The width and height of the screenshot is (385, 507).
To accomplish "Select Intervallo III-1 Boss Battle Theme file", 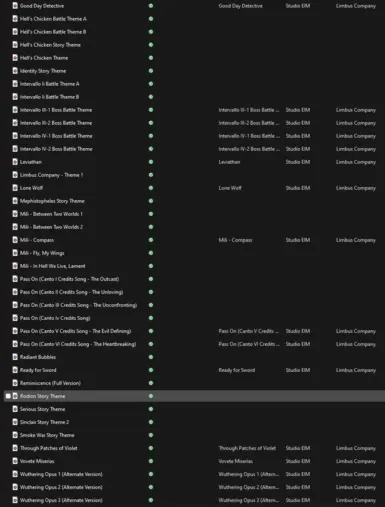I will point(56,110).
